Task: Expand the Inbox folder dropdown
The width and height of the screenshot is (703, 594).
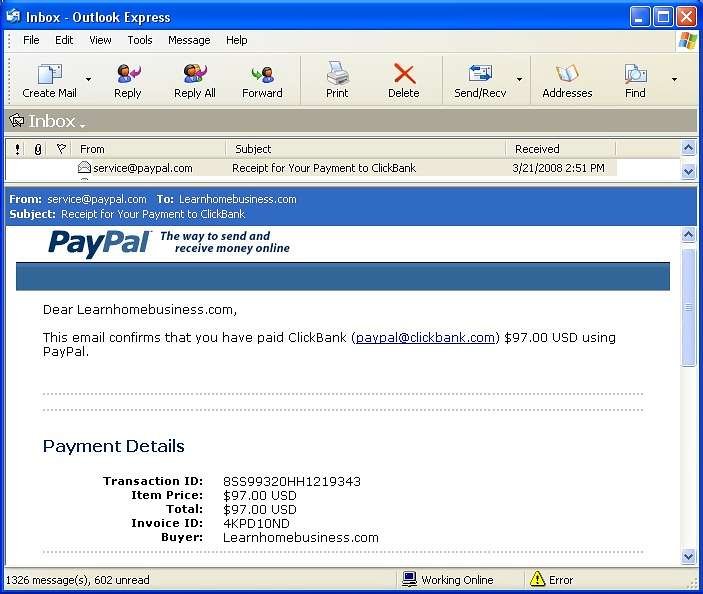Action: (x=82, y=126)
